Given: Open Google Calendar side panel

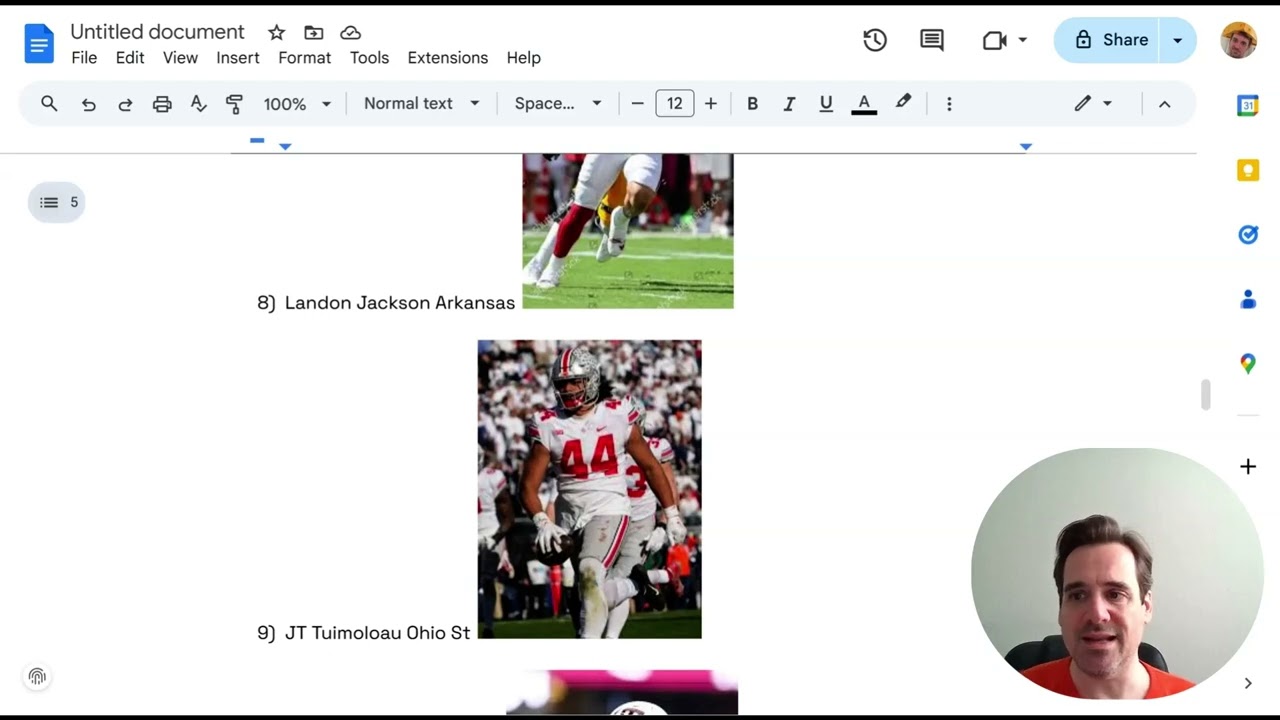Looking at the screenshot, I should click(x=1247, y=106).
